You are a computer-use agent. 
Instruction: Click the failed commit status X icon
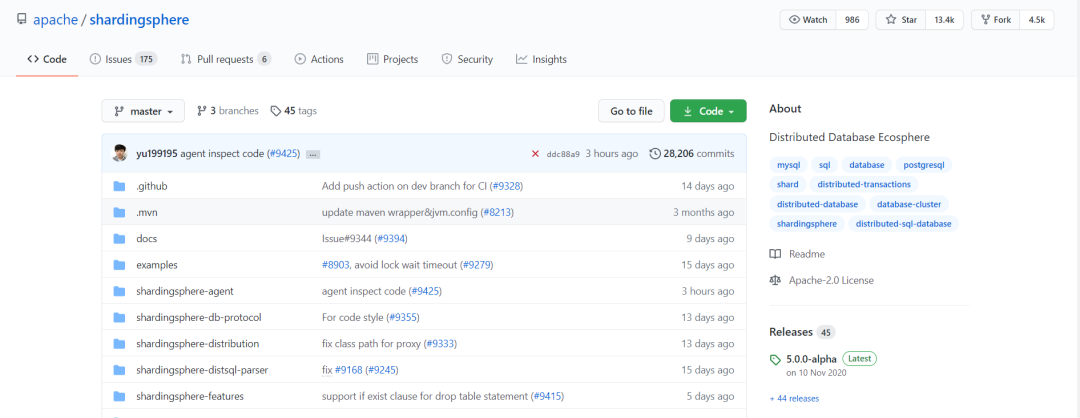pos(535,154)
